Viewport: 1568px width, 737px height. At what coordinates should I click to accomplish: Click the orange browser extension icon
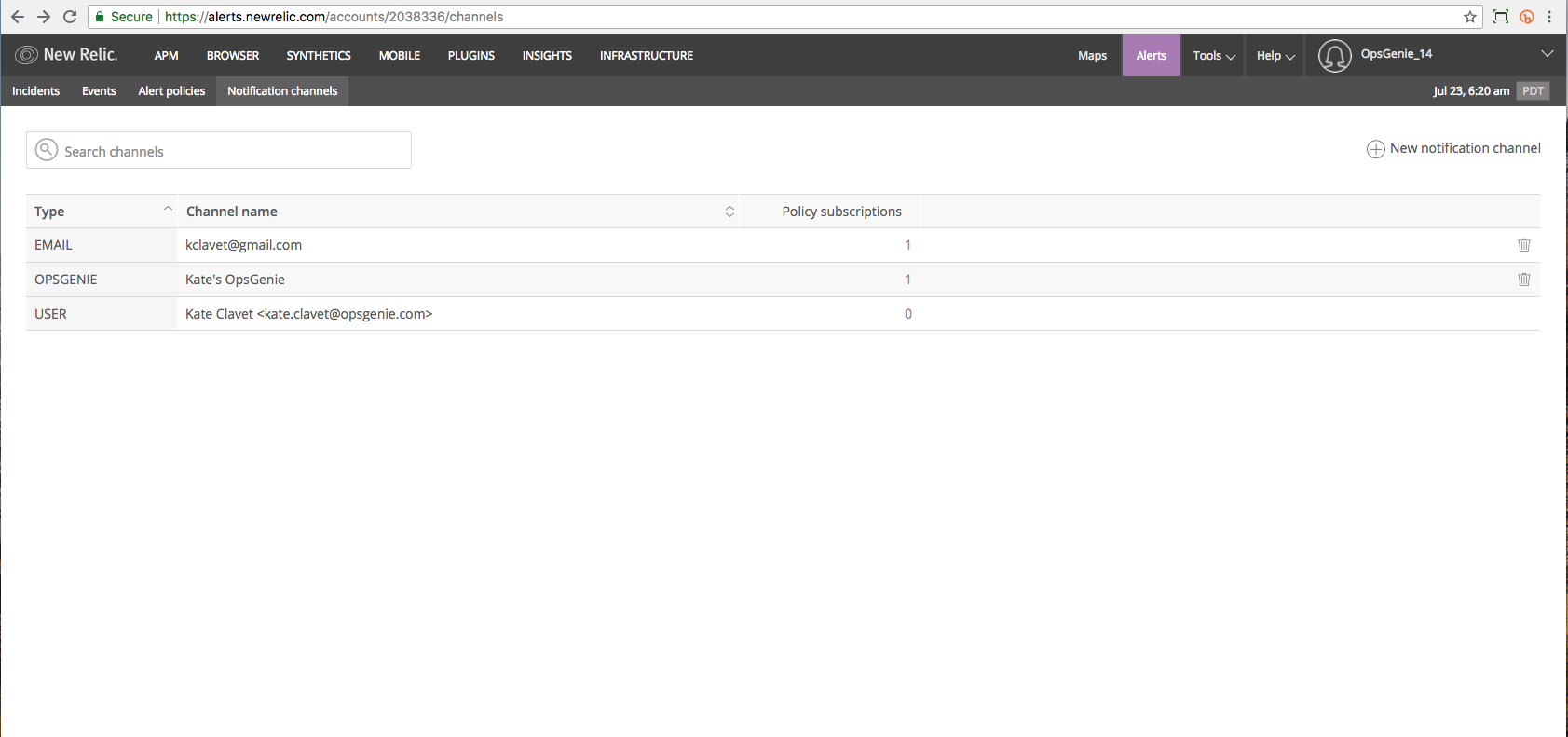[1527, 17]
